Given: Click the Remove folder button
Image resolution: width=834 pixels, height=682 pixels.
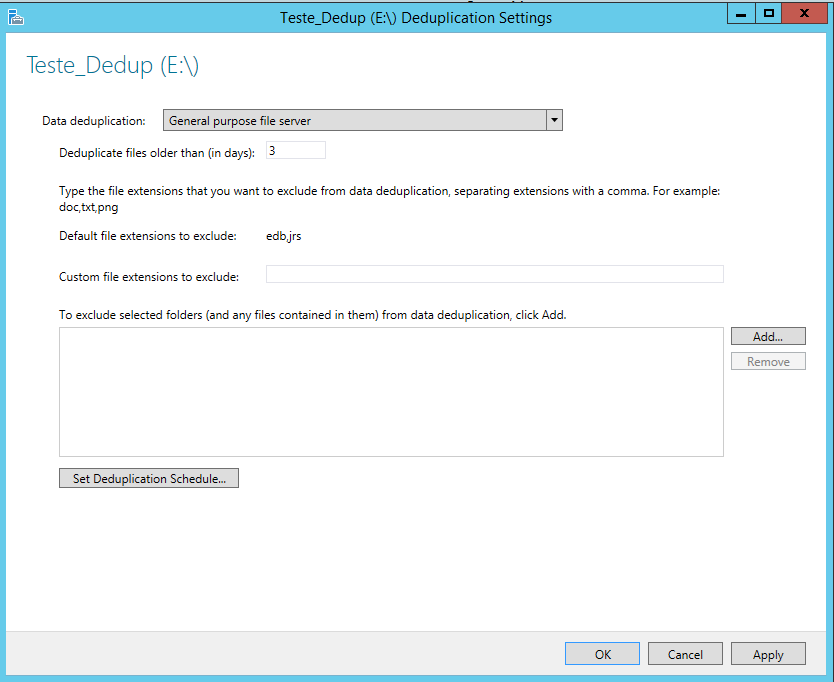Looking at the screenshot, I should click(x=768, y=362).
